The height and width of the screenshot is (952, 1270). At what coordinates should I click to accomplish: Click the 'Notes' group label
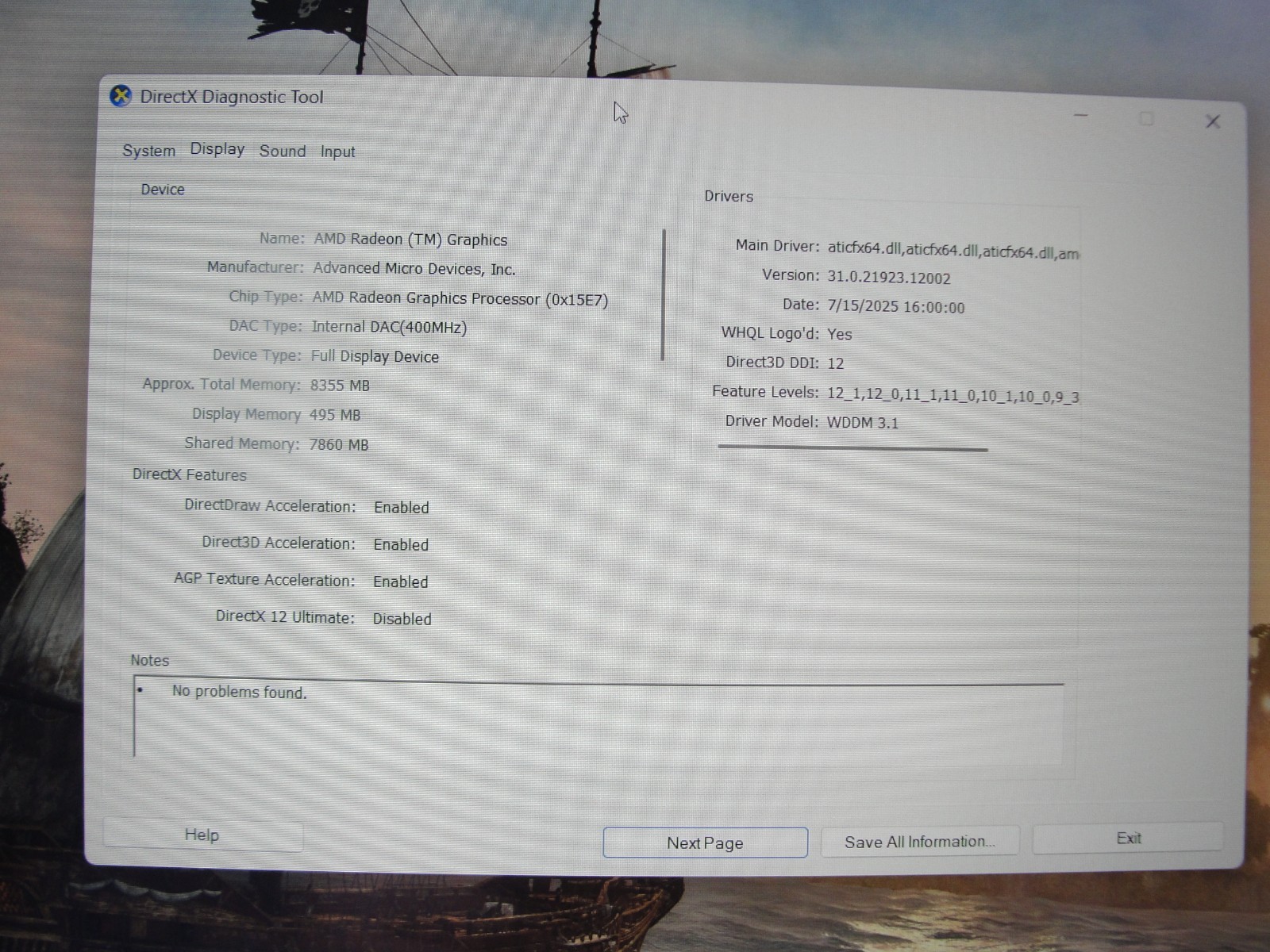[149, 660]
